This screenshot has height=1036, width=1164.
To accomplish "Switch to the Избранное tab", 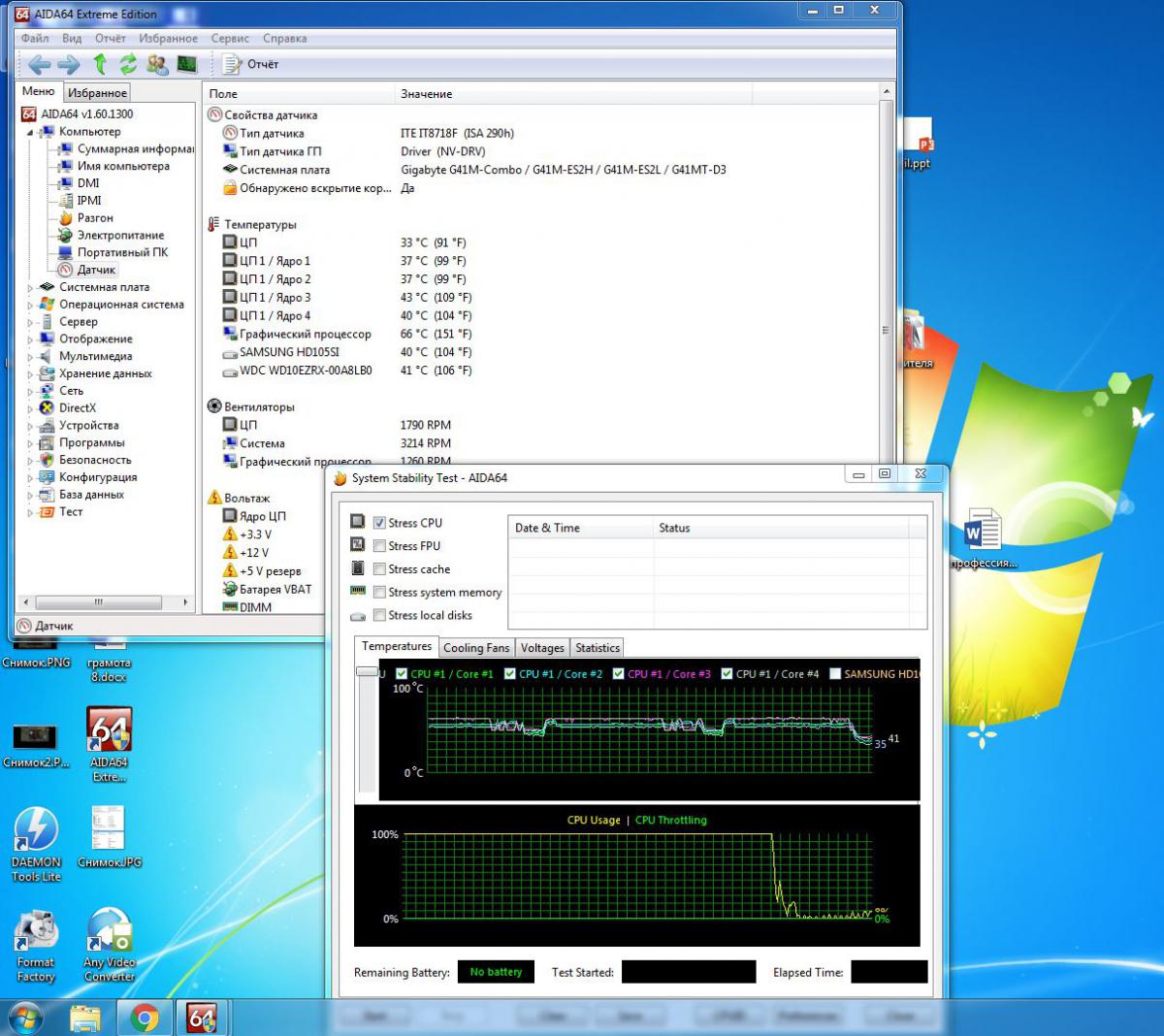I will point(97,93).
